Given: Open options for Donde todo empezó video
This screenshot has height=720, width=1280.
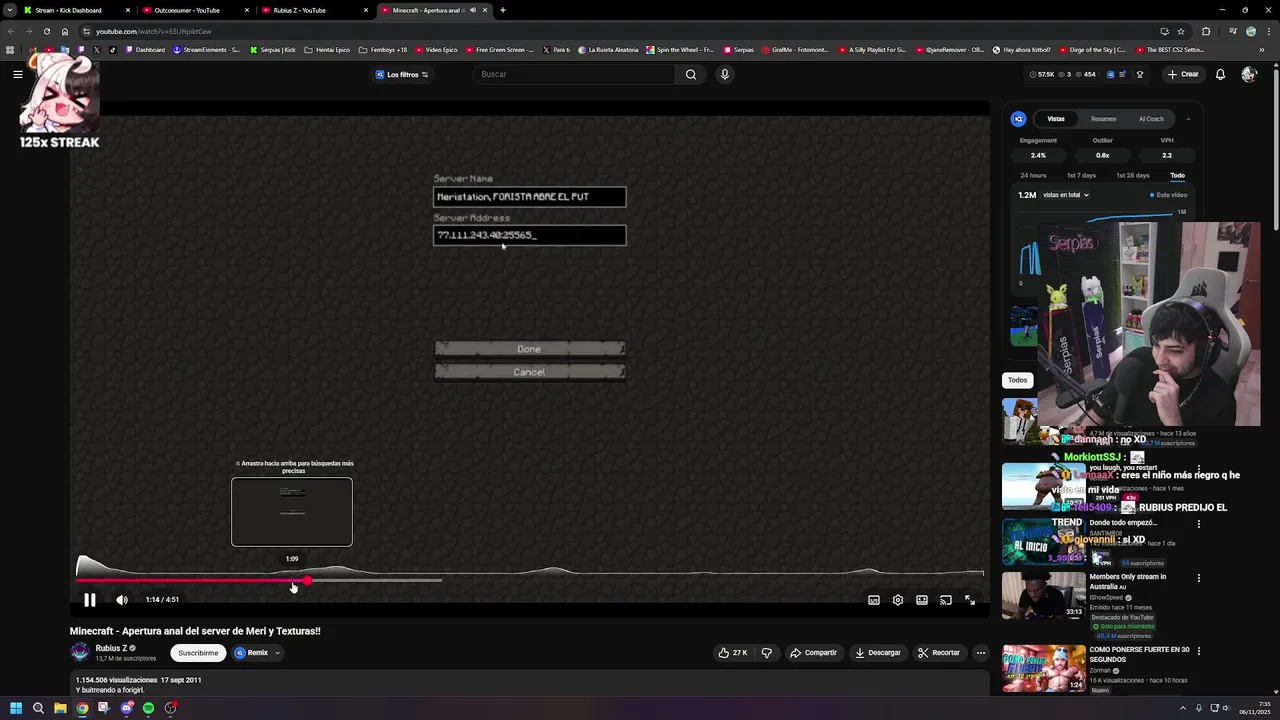Looking at the screenshot, I should (x=1199, y=524).
